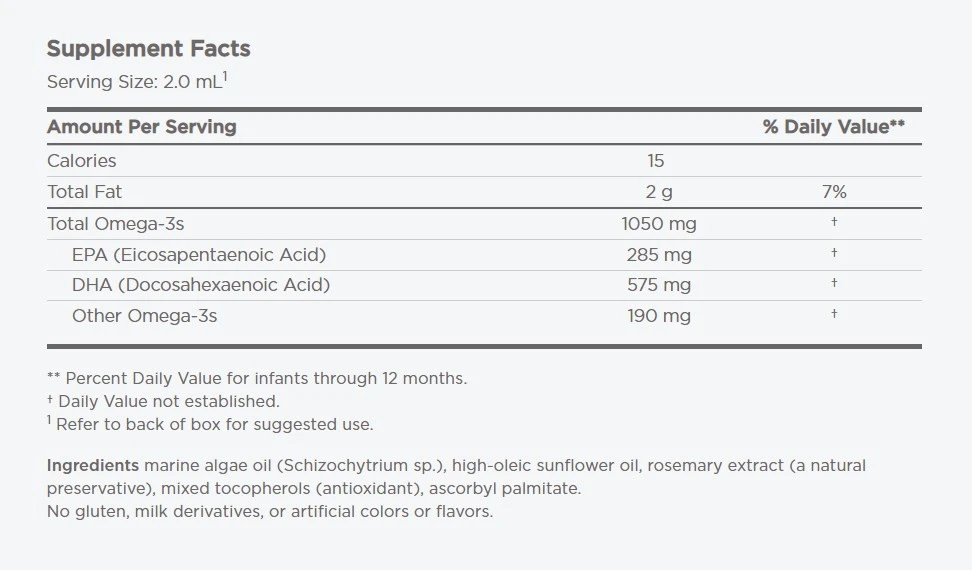Select the Other Omega-3s row label
The height and width of the screenshot is (570, 972).
click(144, 316)
